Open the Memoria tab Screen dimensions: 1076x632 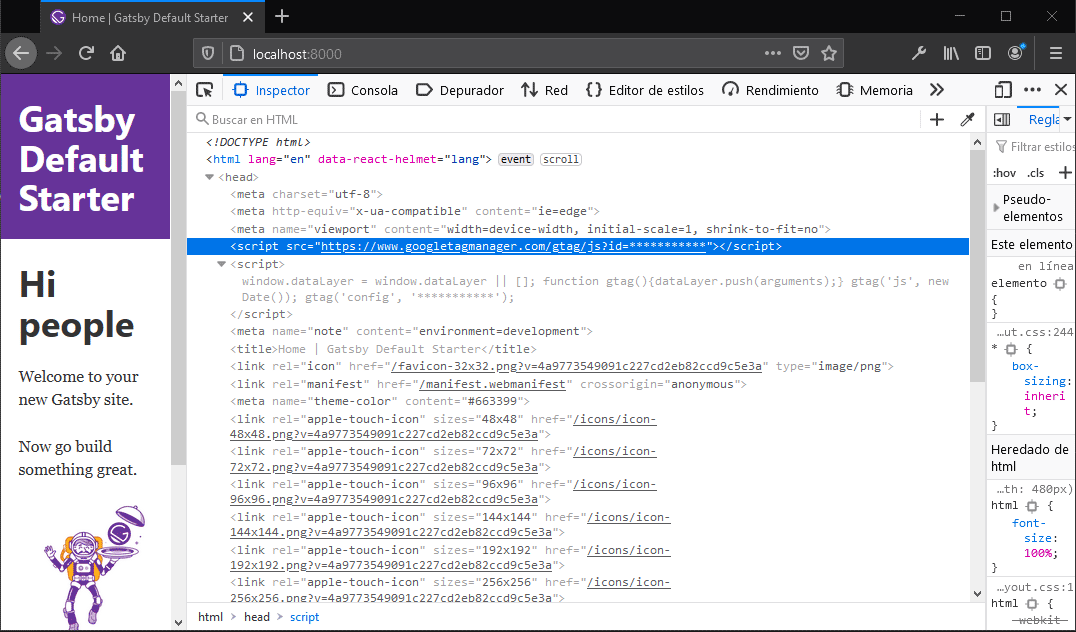[875, 90]
